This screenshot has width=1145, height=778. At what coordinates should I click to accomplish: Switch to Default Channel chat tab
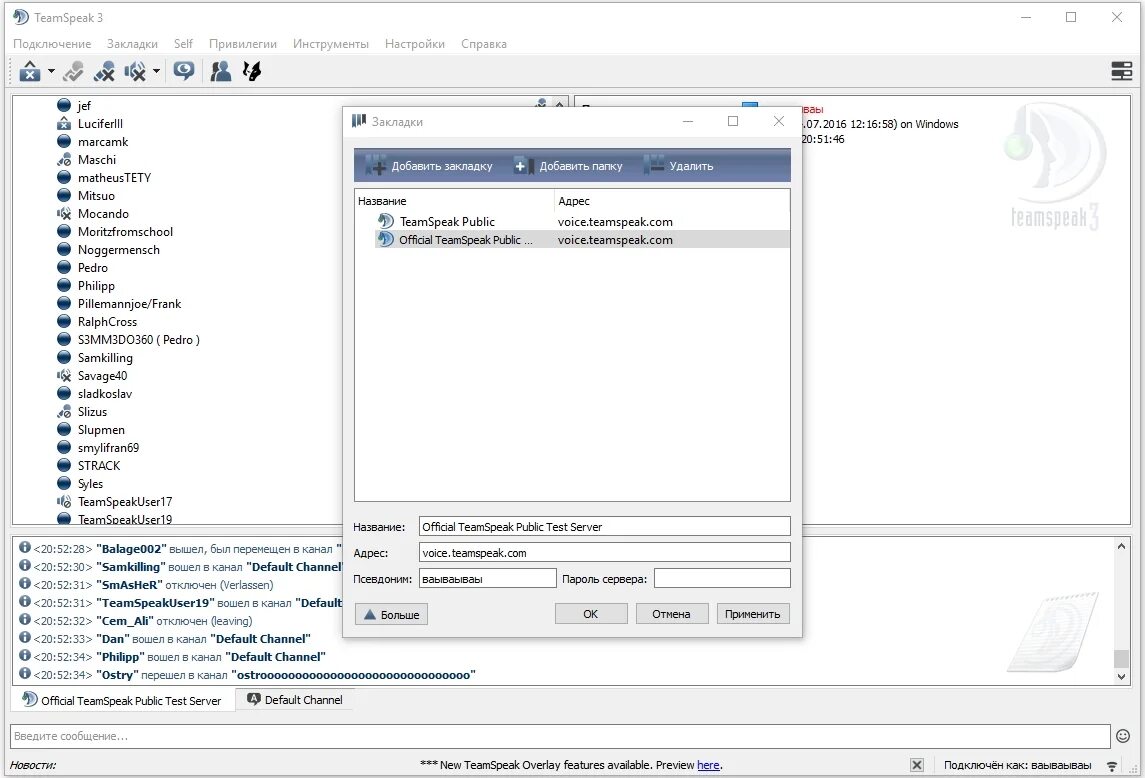295,700
